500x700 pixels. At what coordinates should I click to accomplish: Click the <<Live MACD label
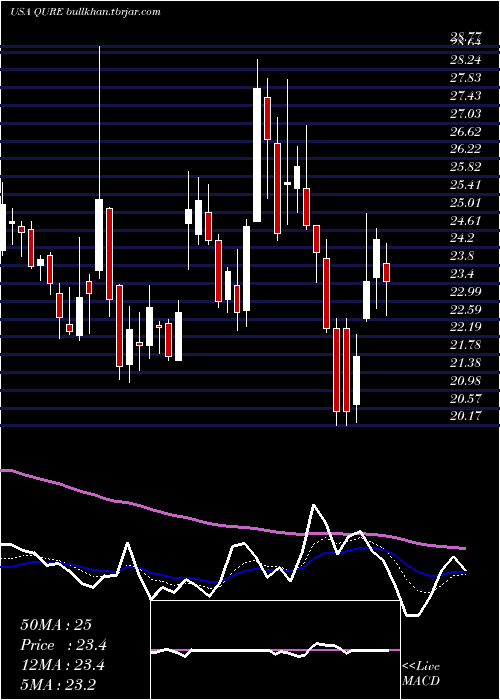coord(421,674)
